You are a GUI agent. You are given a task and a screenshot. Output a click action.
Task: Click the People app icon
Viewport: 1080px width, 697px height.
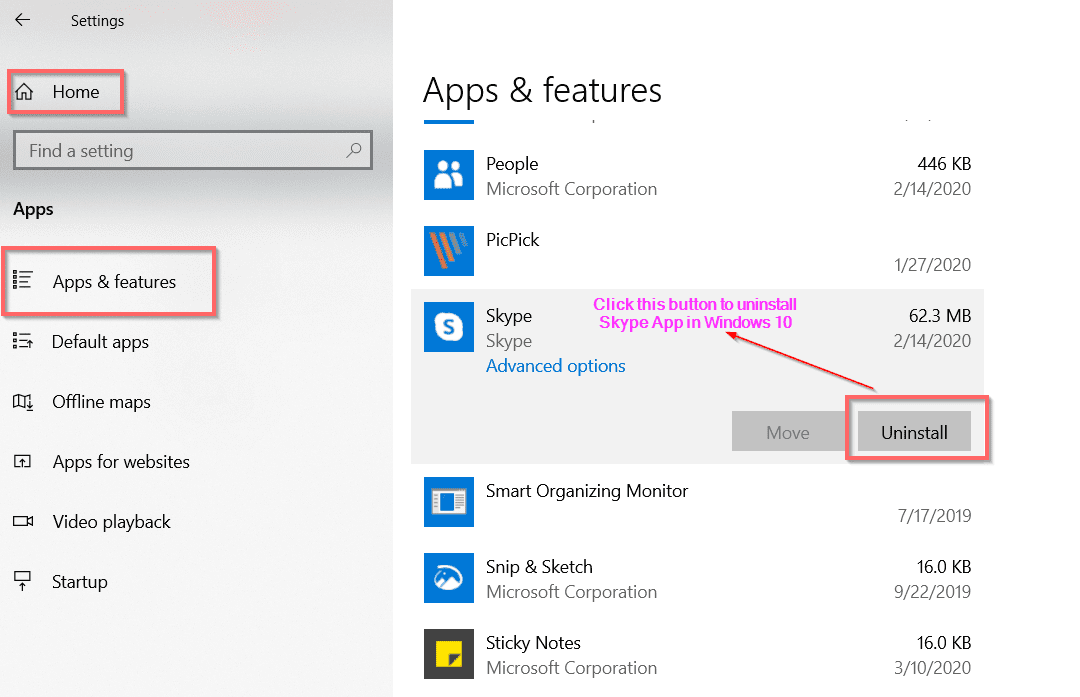(449, 175)
